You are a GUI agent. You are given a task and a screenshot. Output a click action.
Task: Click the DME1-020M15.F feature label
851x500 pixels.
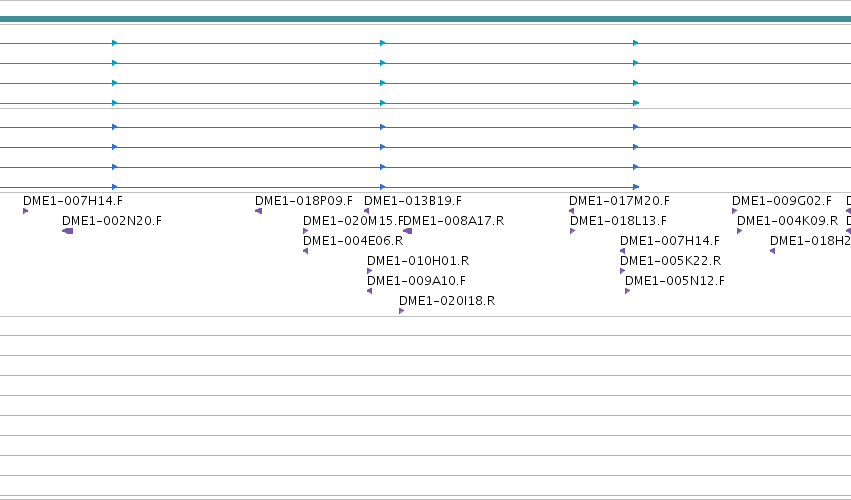point(353,221)
